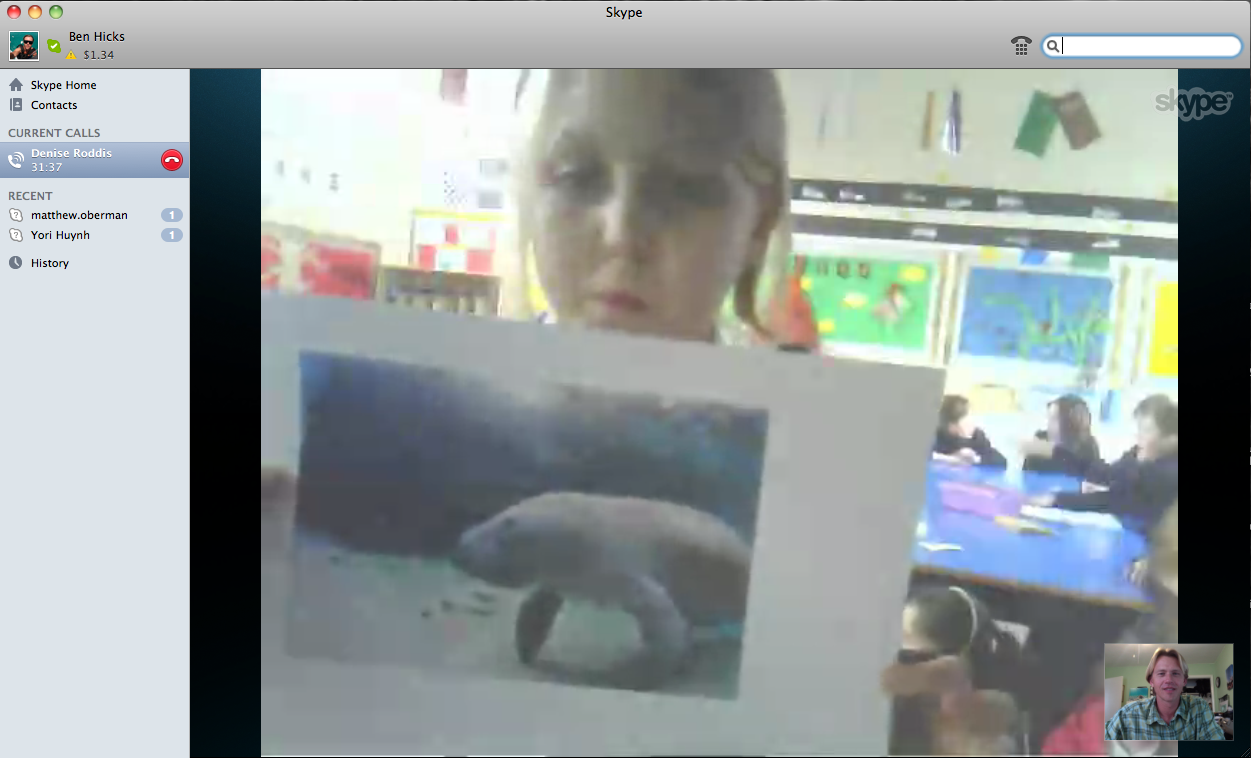Change the green online status icon
This screenshot has width=1251, height=758.
[x=54, y=46]
